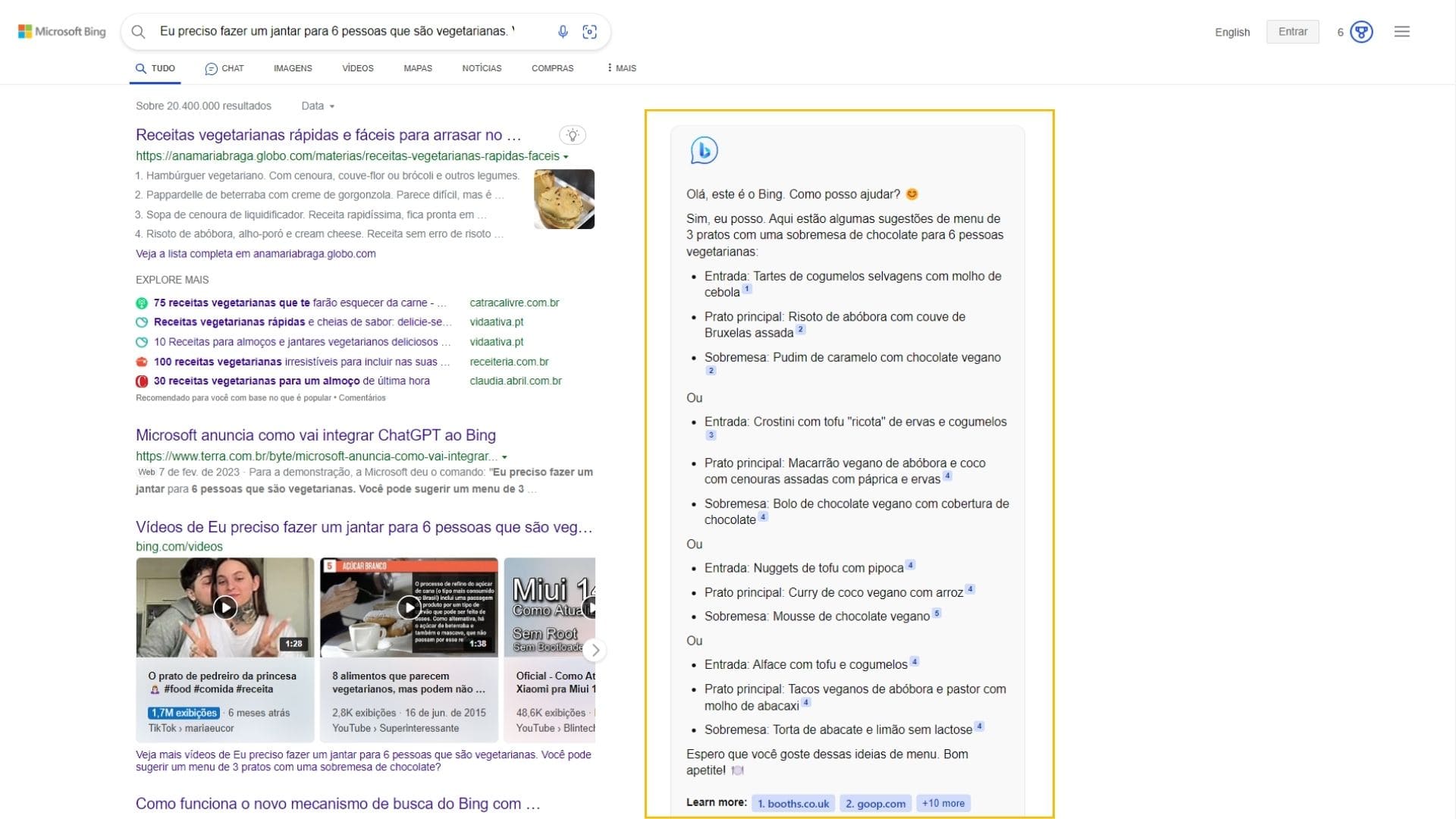Switch to the CHAT tab

tap(224, 68)
